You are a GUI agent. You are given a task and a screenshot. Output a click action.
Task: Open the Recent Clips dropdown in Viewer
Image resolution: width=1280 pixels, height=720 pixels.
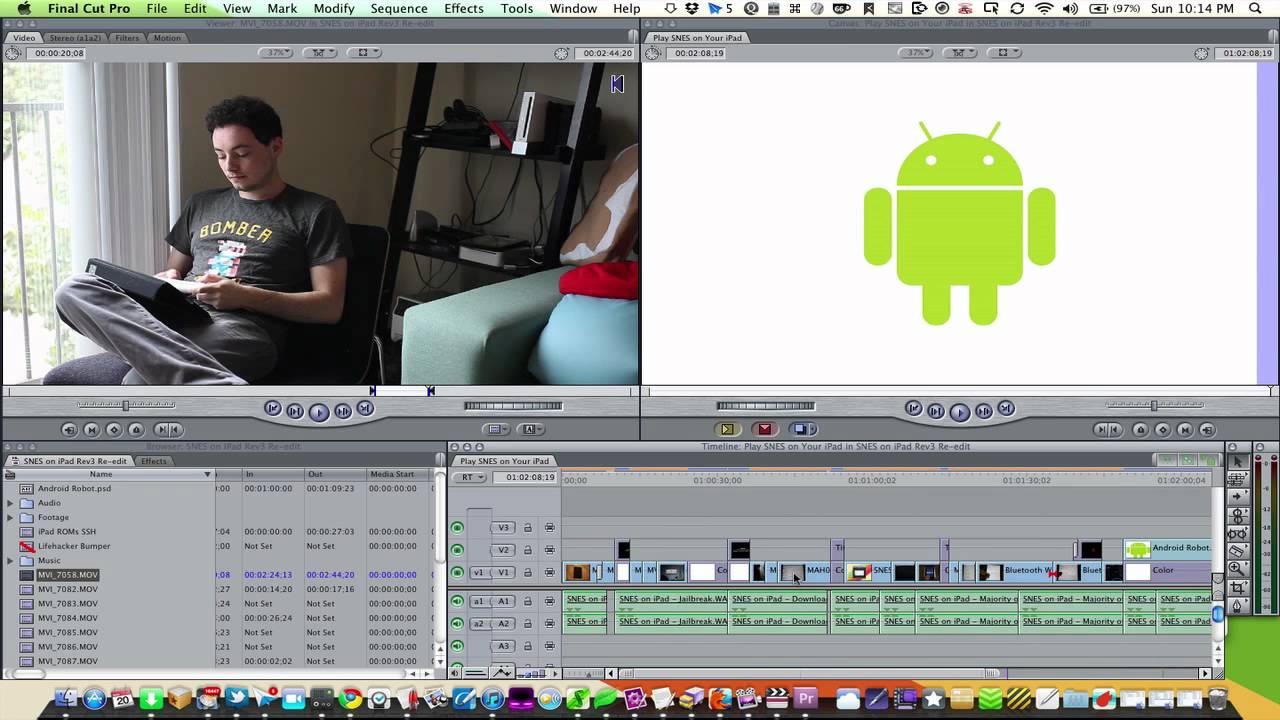coord(495,429)
